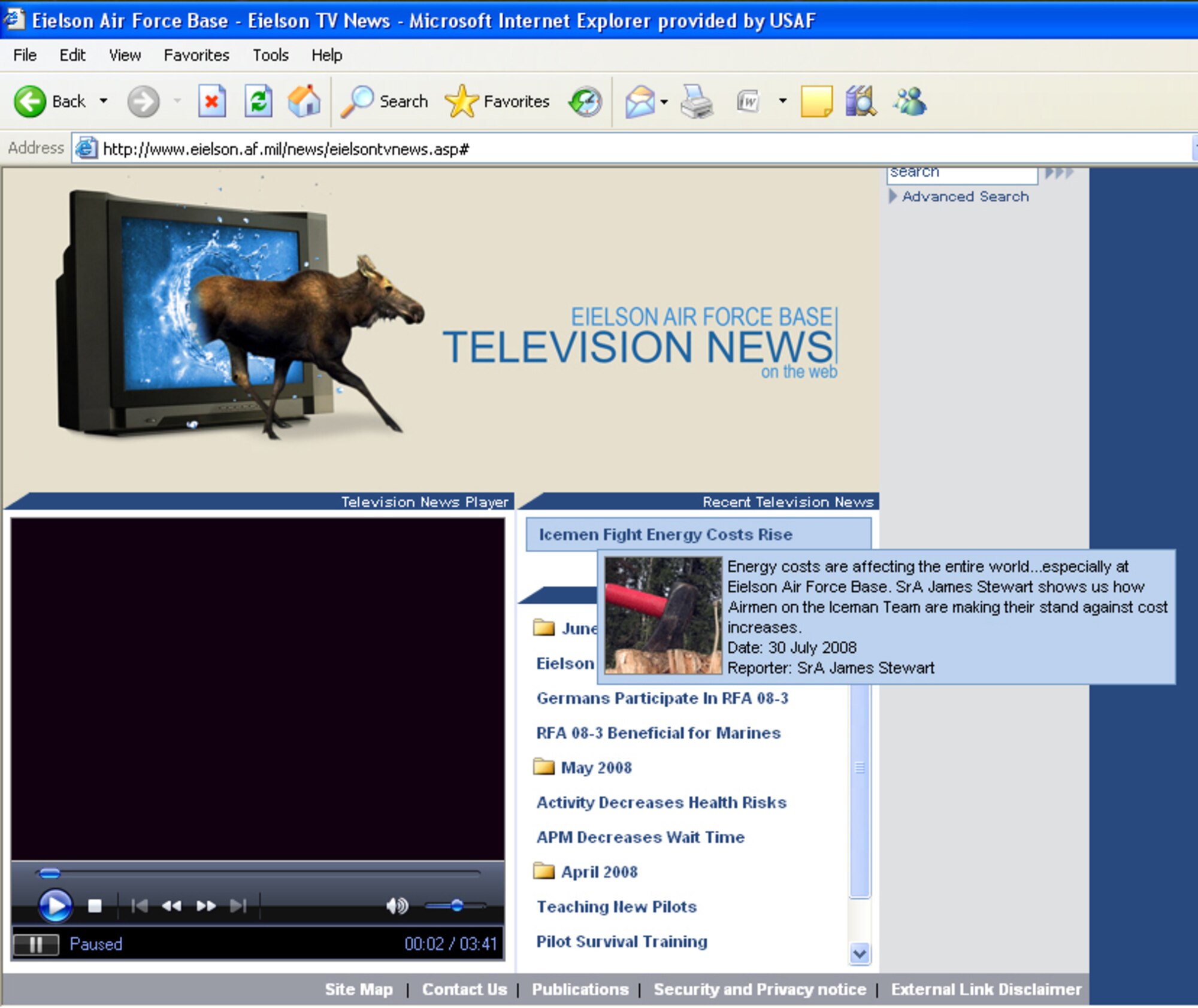This screenshot has width=1198, height=1008.
Task: Open the Help menu
Action: click(326, 55)
